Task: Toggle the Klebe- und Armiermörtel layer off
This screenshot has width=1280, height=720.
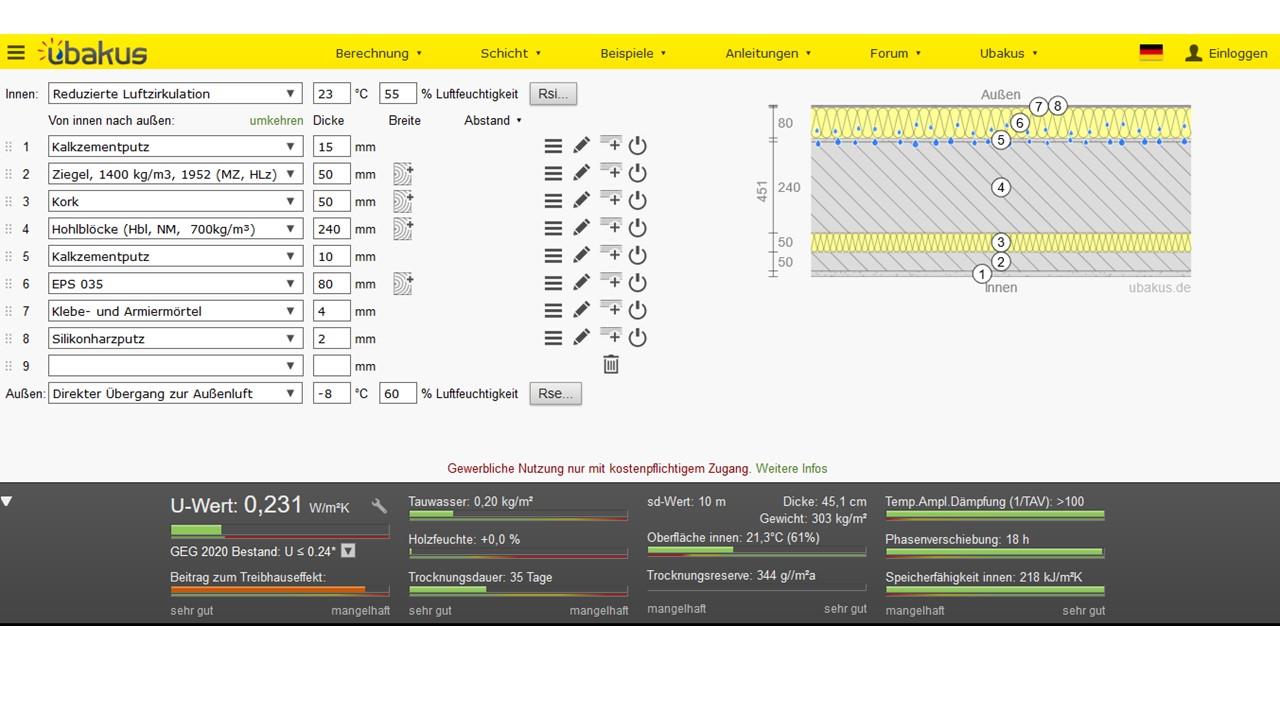Action: point(637,311)
